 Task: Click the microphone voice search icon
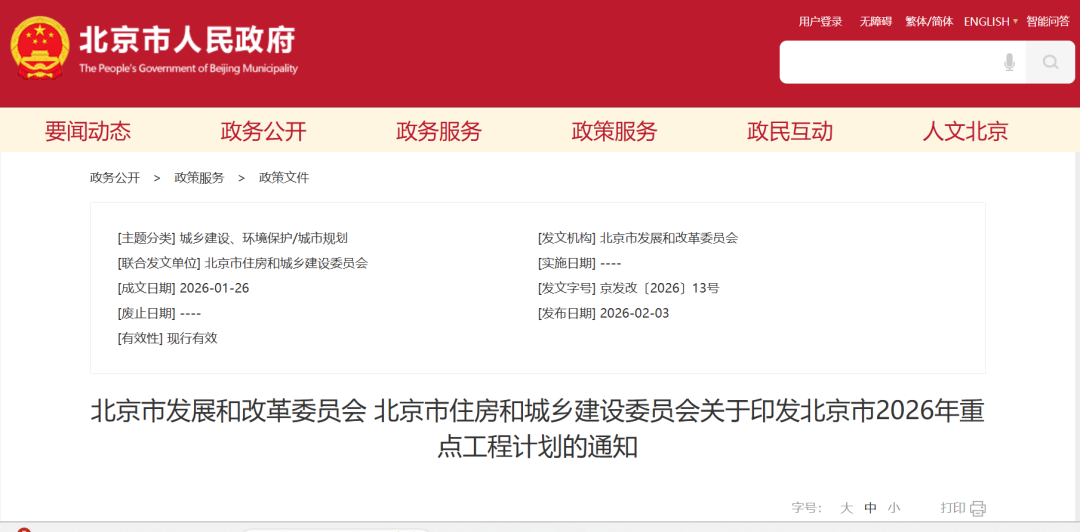(x=1009, y=63)
